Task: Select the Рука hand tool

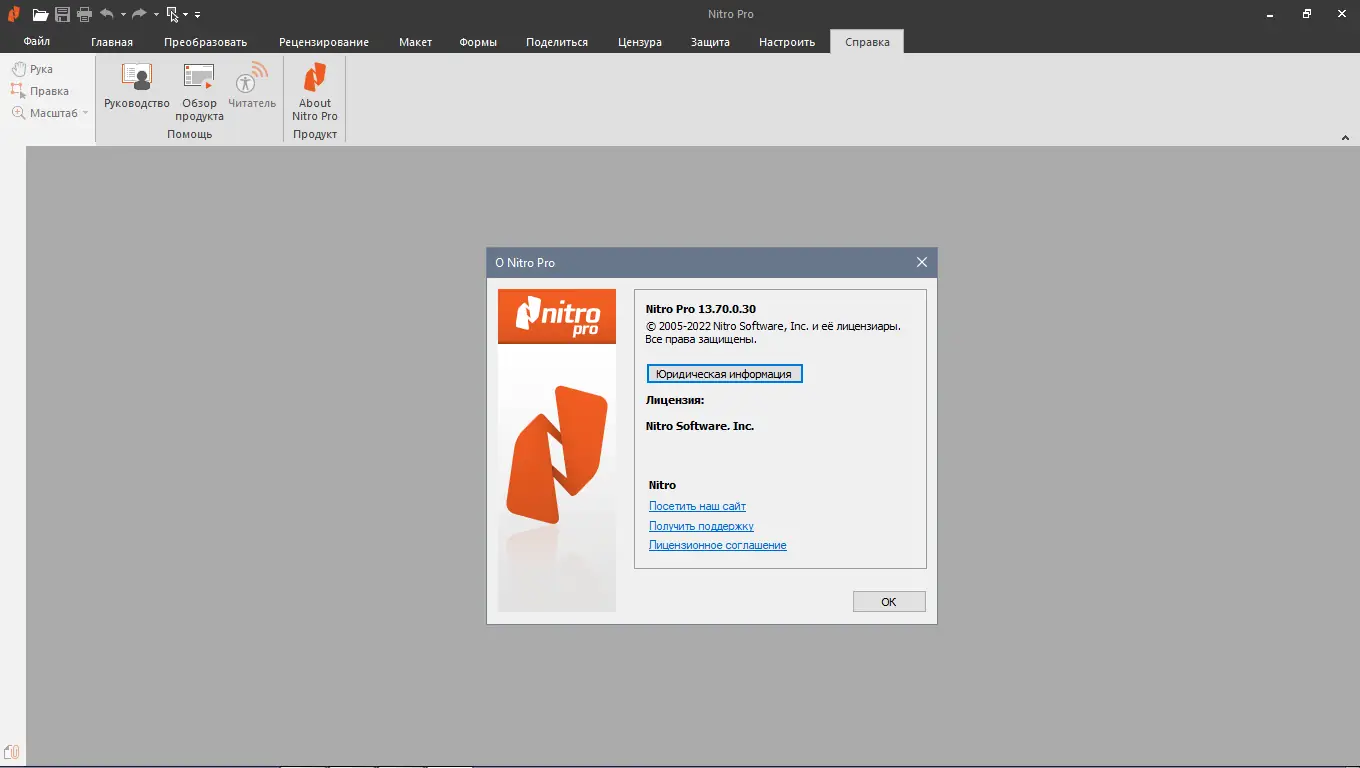Action: (x=32, y=69)
